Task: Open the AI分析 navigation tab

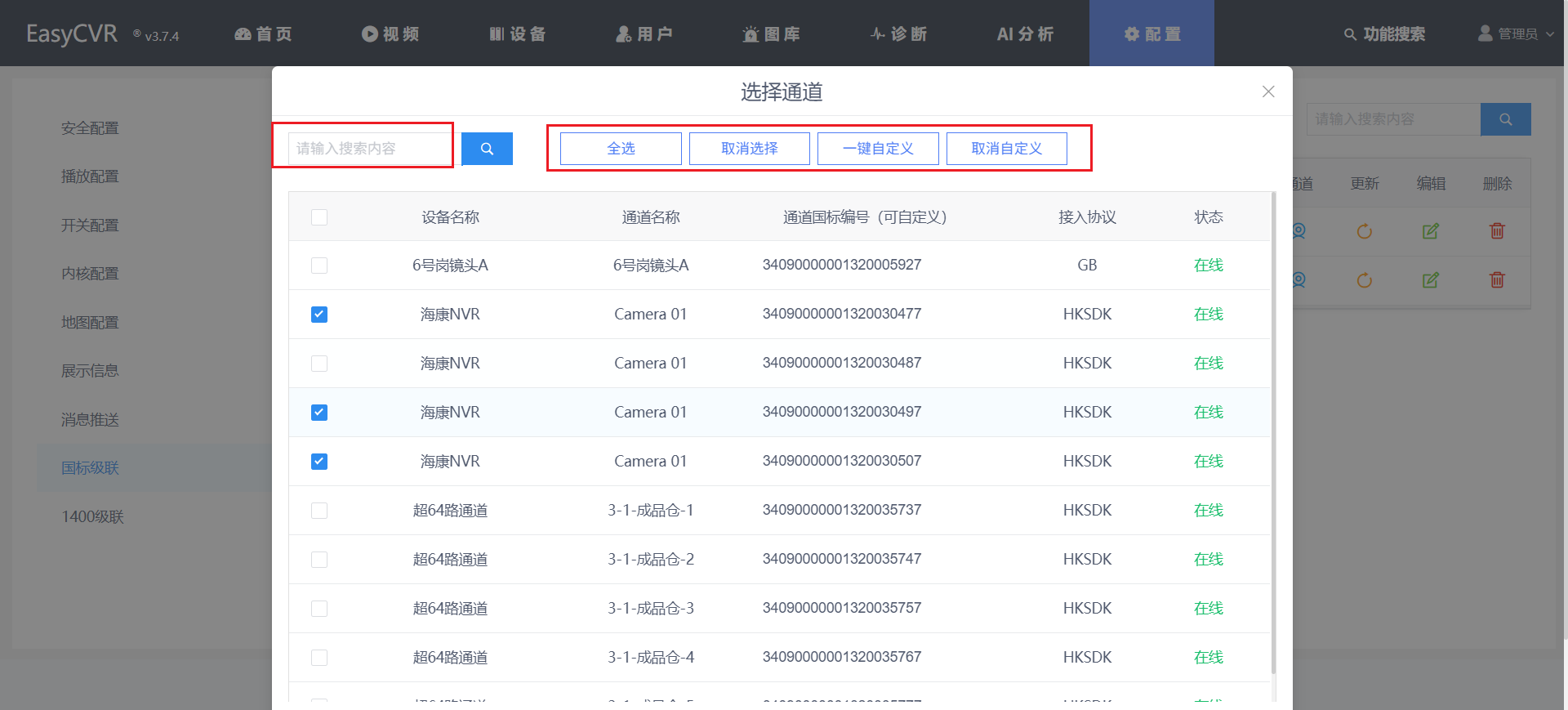Action: 1025,33
